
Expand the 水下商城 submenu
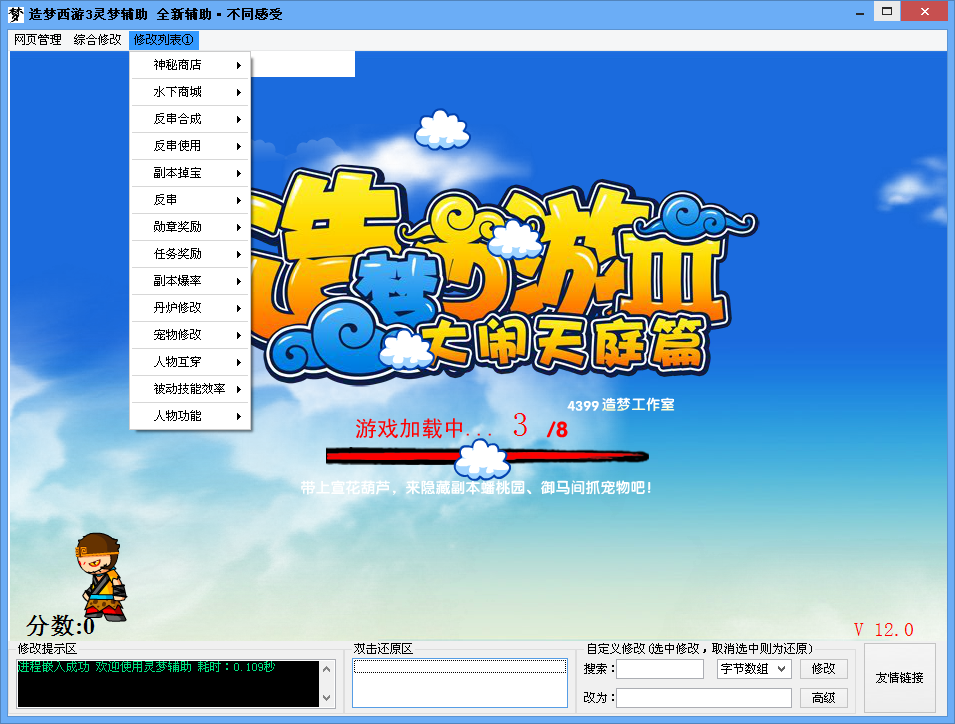click(x=190, y=92)
